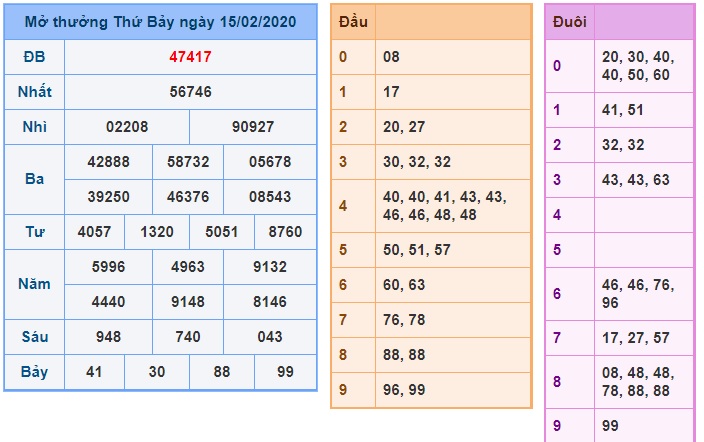The width and height of the screenshot is (704, 442).
Task: Select seventh prize number 99 in Bảy row
Action: point(285,372)
